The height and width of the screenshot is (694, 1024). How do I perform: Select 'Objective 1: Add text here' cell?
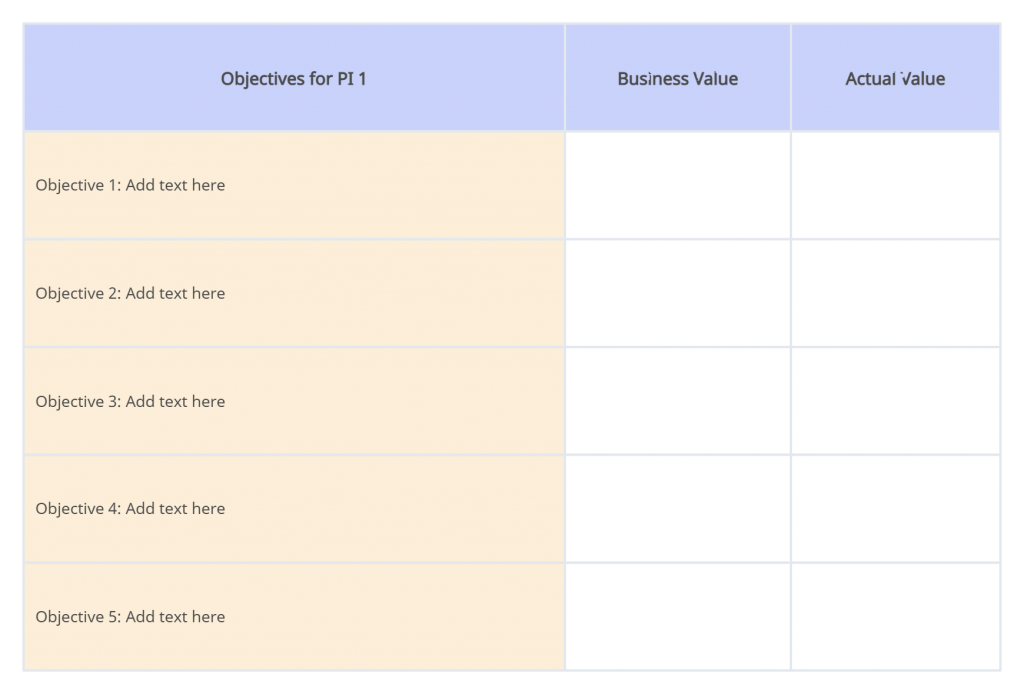[x=294, y=185]
